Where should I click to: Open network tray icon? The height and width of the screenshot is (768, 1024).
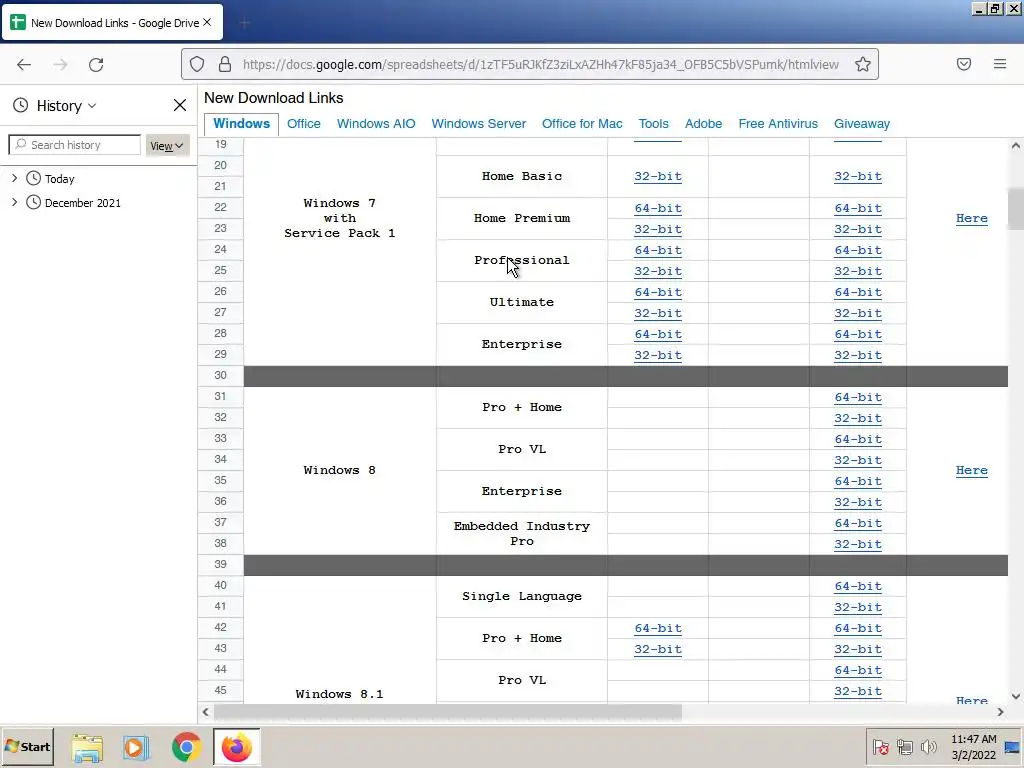tap(904, 747)
